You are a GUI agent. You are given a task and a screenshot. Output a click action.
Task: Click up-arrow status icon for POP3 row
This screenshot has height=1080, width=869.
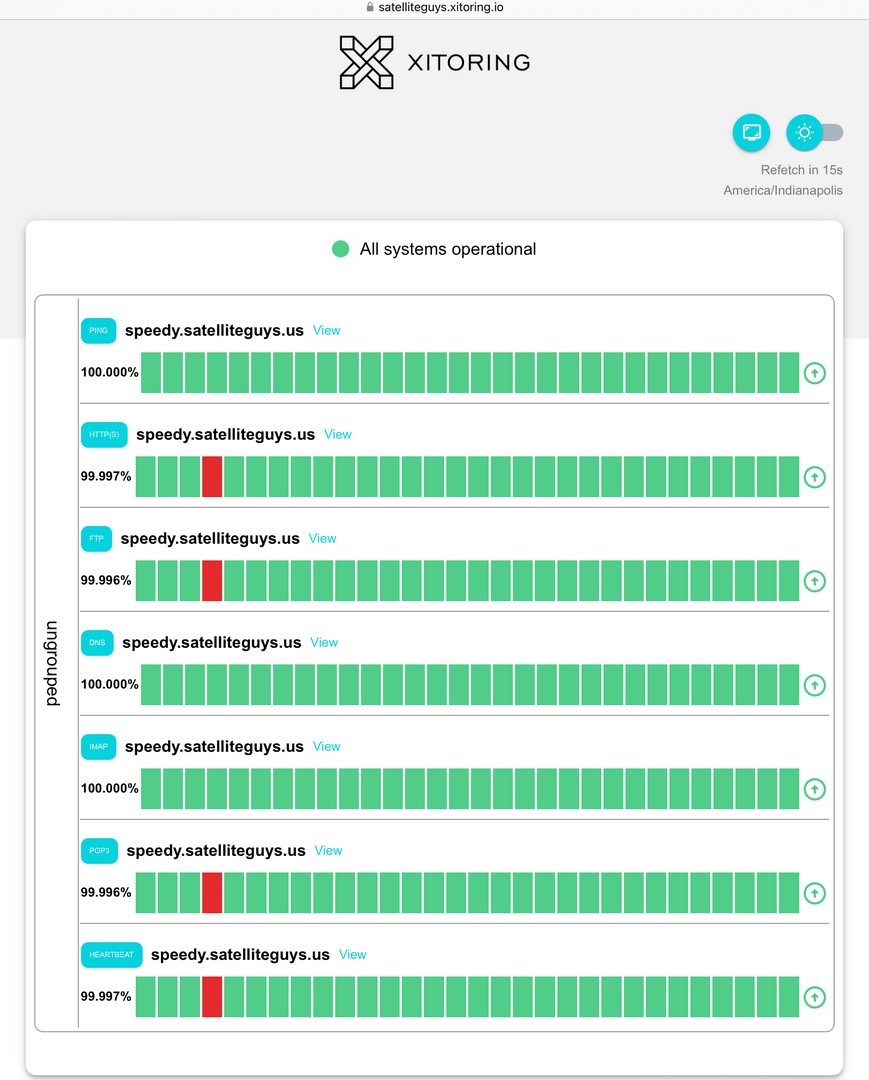point(815,893)
